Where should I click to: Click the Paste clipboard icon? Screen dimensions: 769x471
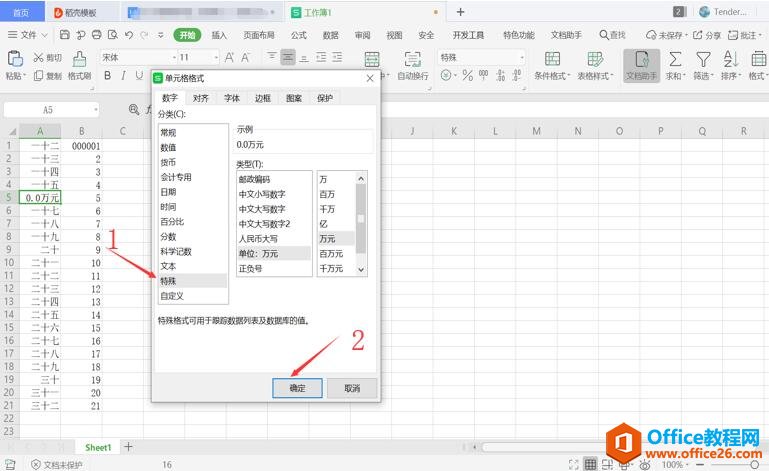point(15,59)
